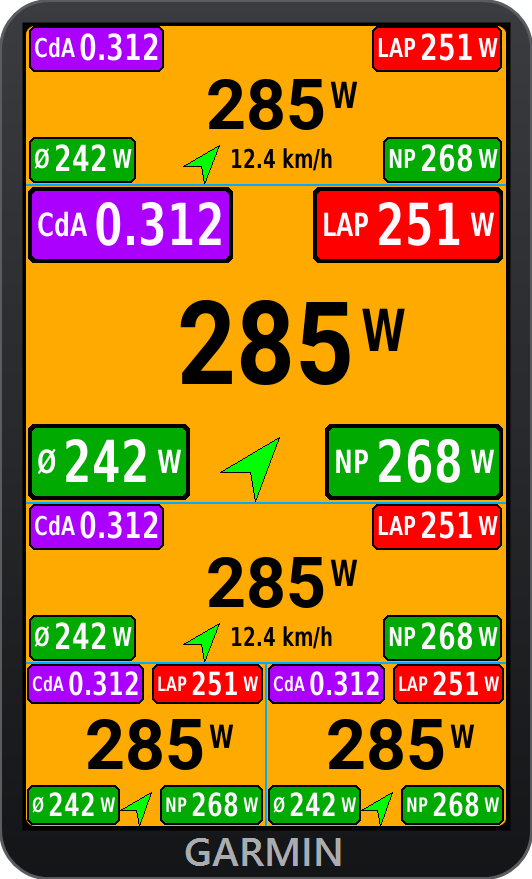Viewport: 532px width, 879px height.
Task: Select the LAP 251 W badge in the third field
Action: coord(437,526)
